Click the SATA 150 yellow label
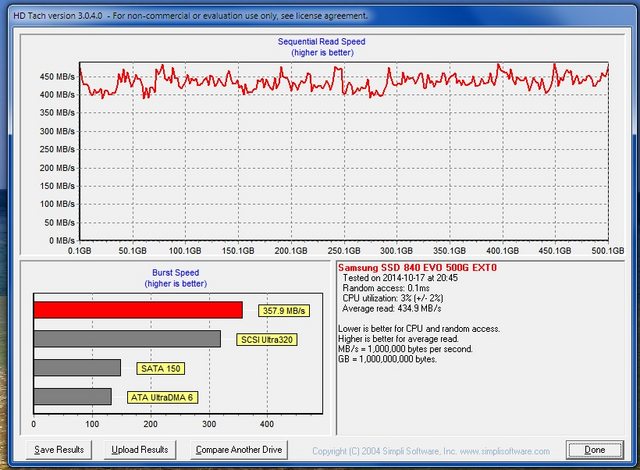The image size is (640, 470). click(161, 368)
